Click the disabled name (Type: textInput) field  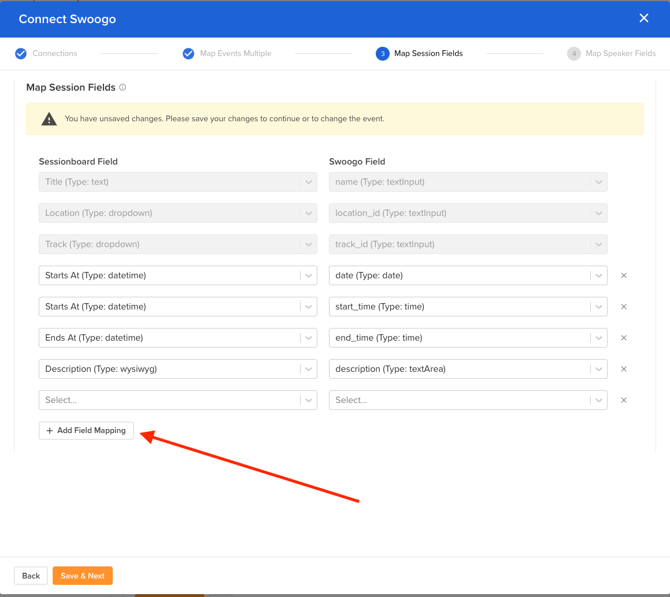tap(468, 182)
